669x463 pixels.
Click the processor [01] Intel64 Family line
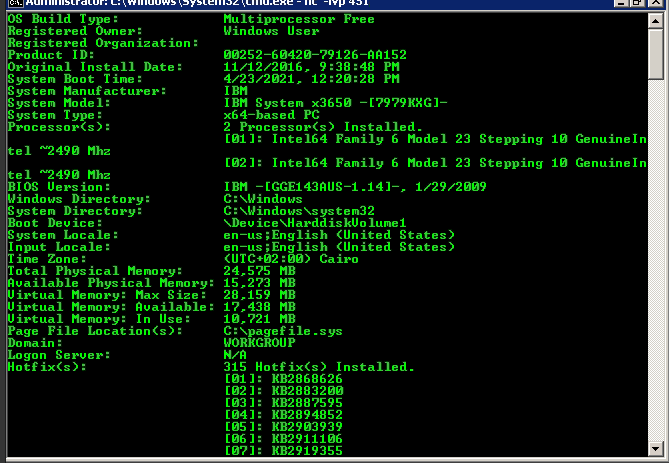point(435,139)
